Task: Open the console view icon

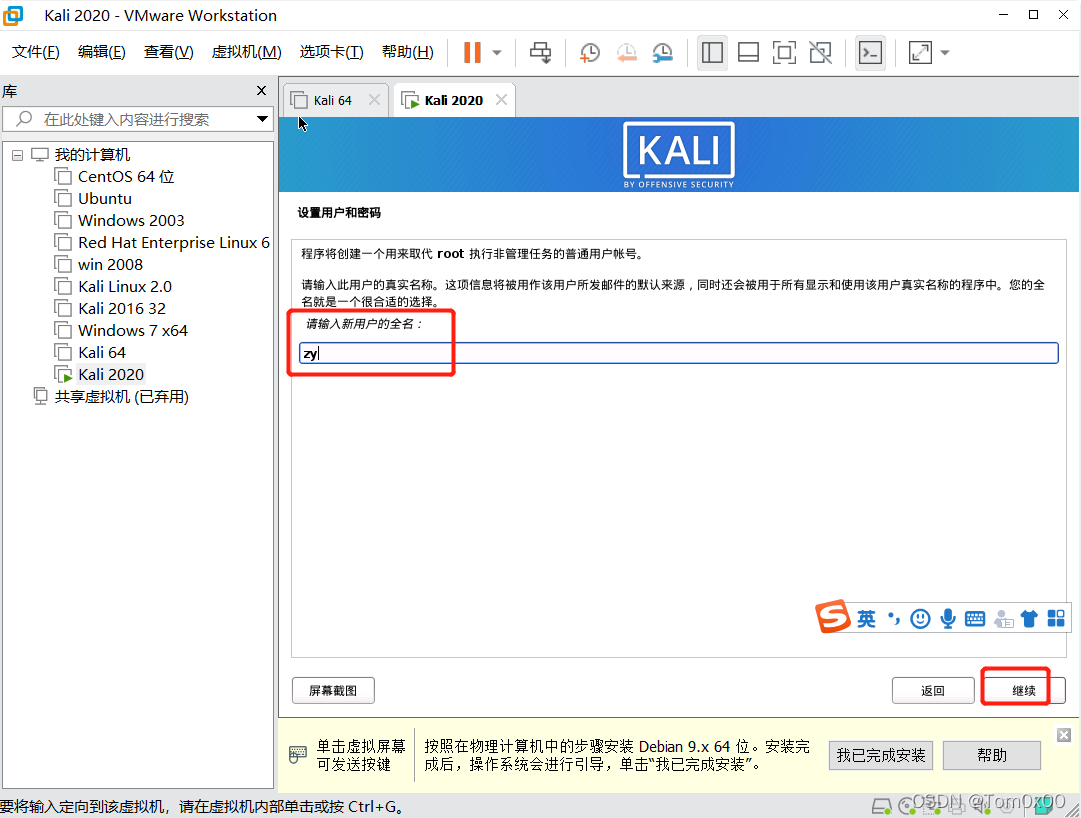Action: click(870, 52)
